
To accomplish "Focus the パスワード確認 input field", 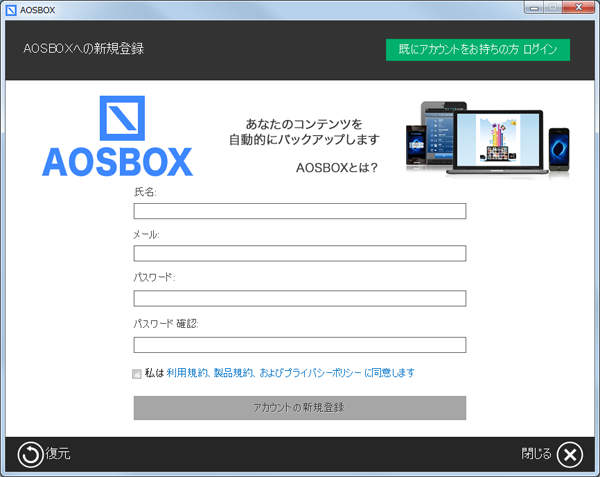I will coord(300,345).
